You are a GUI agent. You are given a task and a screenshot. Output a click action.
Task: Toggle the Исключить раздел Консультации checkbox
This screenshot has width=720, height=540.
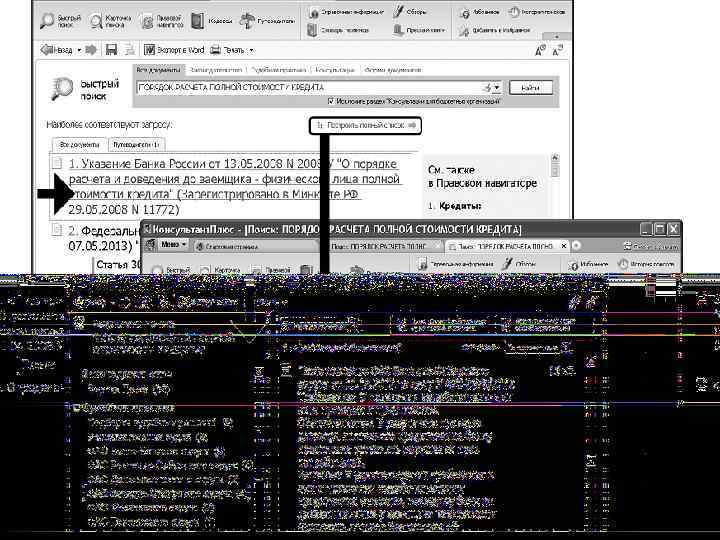[331, 101]
